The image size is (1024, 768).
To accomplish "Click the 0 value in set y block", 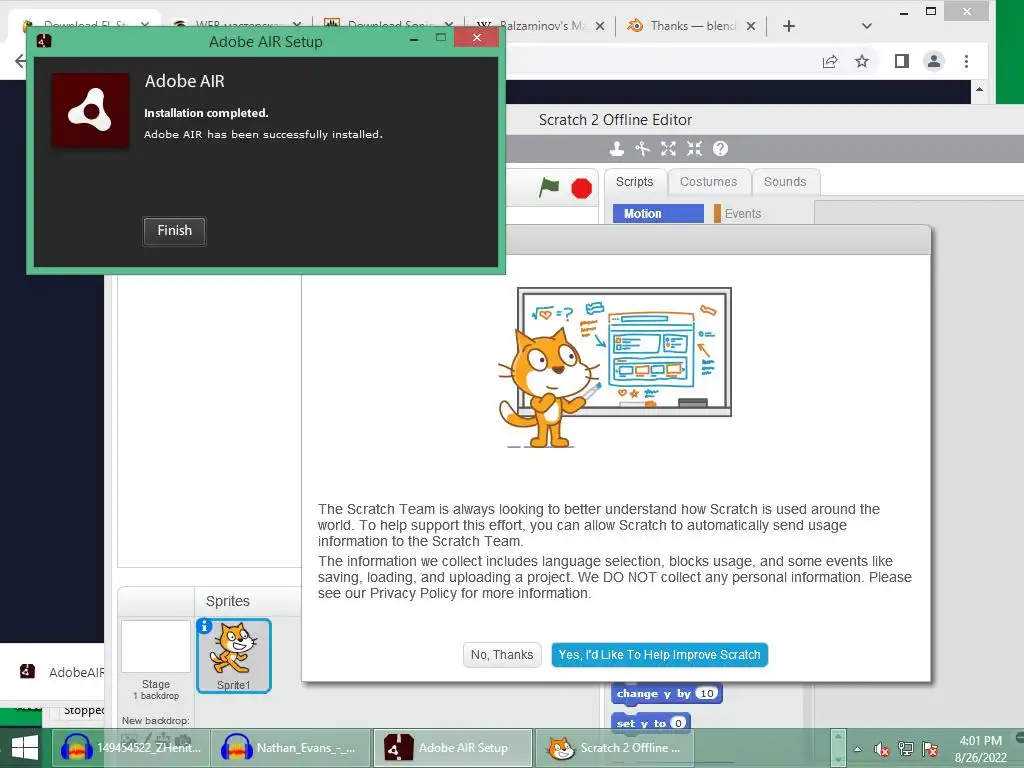I will tap(678, 723).
